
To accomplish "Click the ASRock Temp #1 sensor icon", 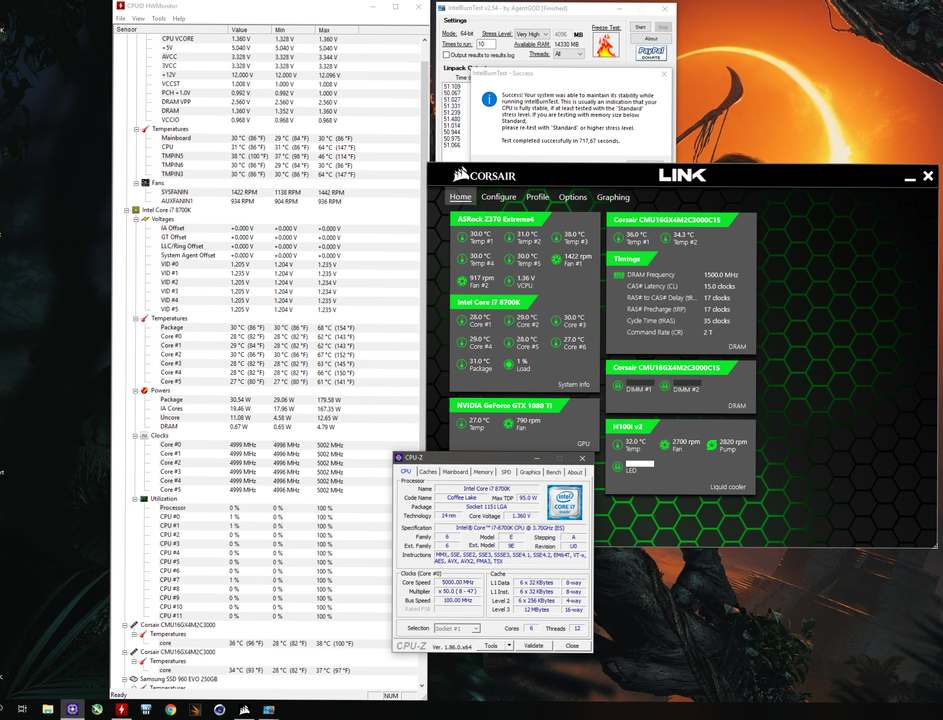I will [462, 238].
